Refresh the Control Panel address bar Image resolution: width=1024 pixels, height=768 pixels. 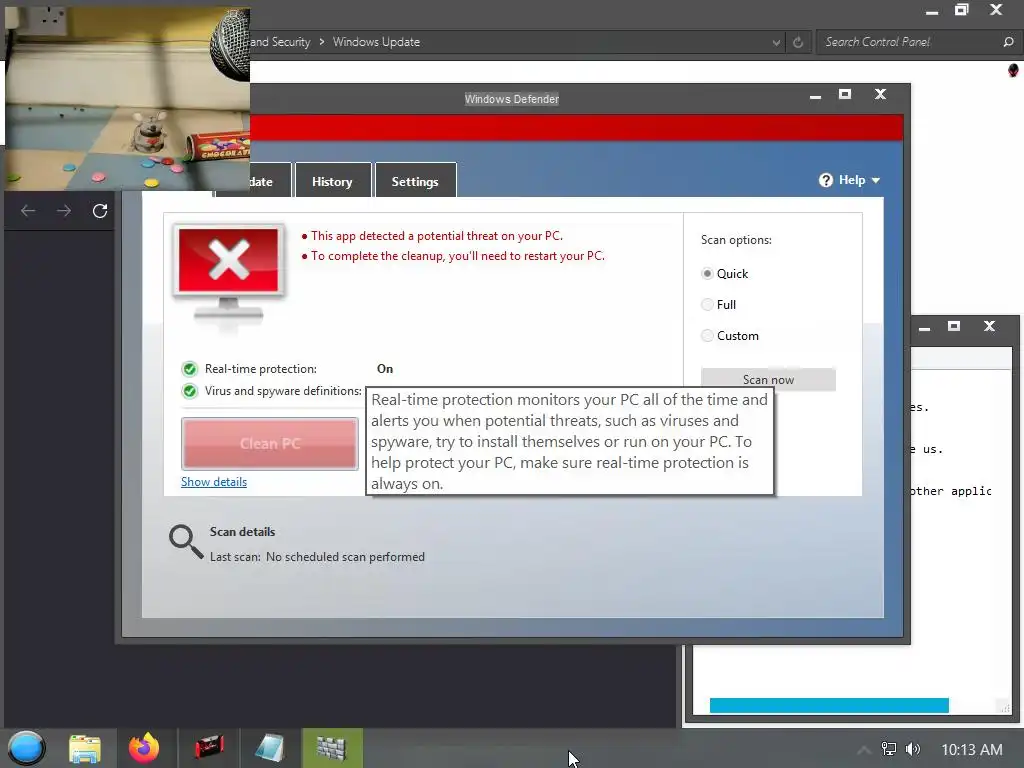point(797,42)
